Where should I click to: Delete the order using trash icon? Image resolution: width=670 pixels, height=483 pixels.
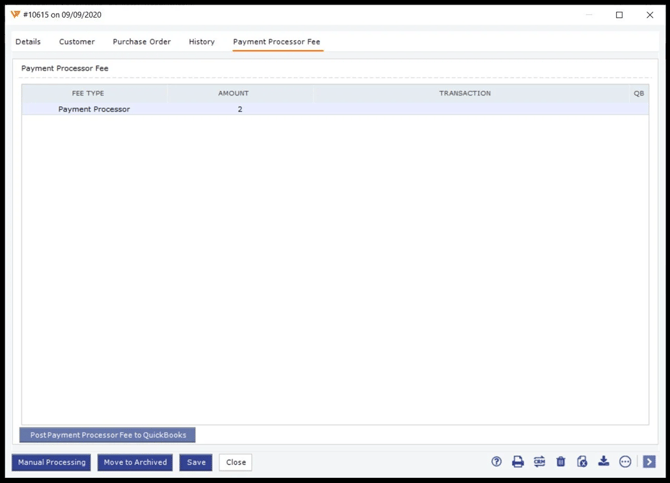[561, 462]
